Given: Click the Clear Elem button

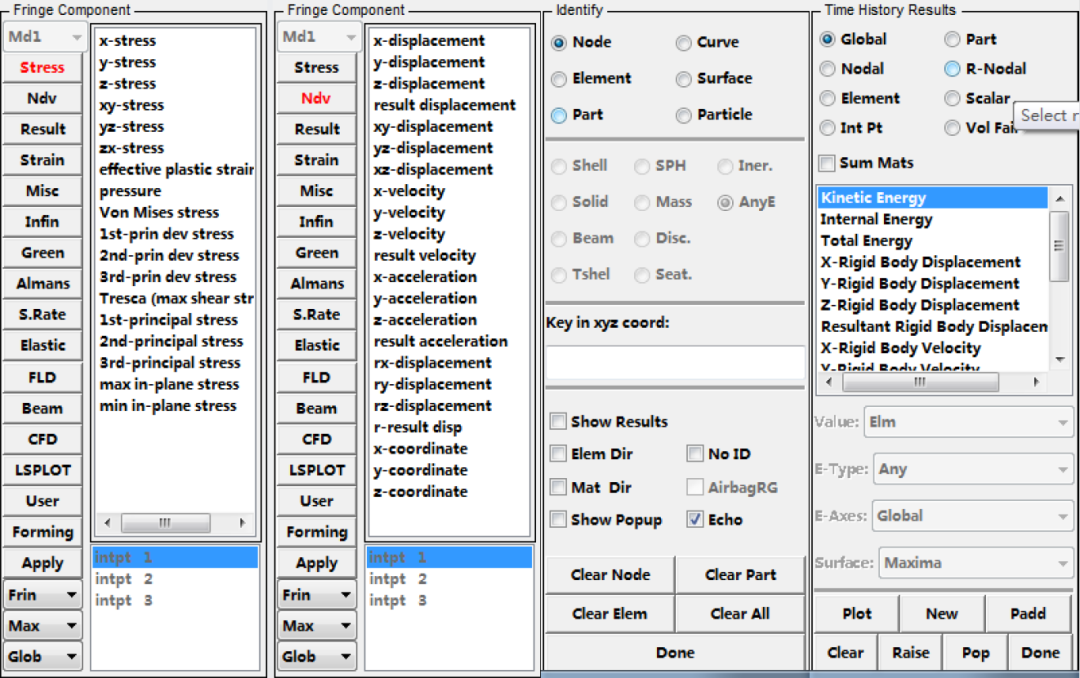Looking at the screenshot, I should tap(610, 613).
